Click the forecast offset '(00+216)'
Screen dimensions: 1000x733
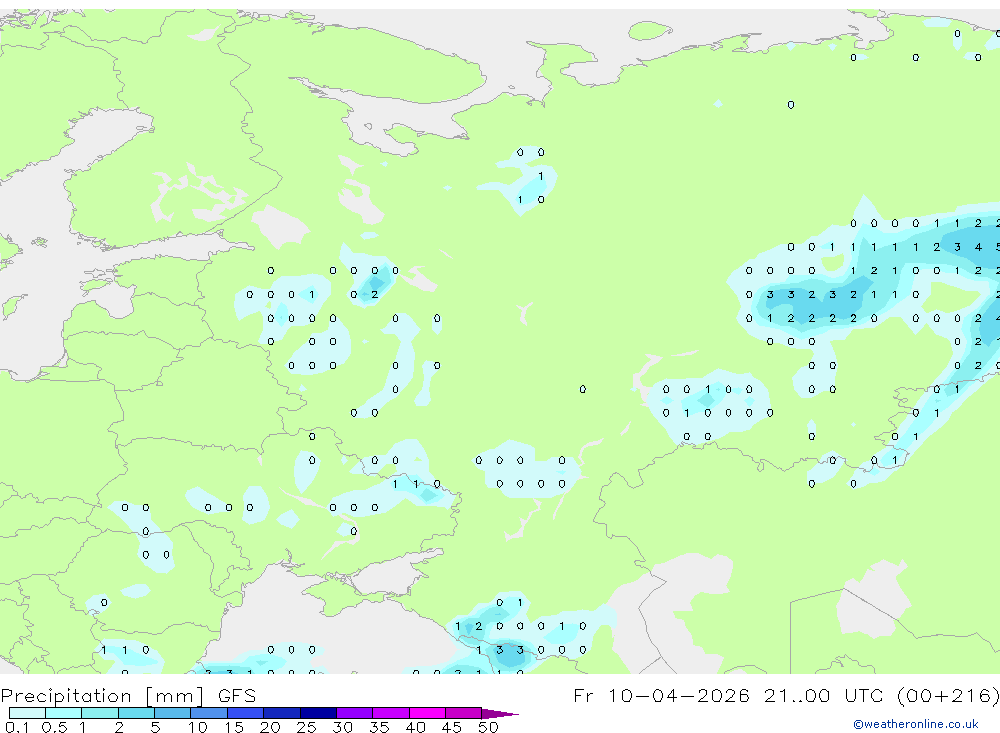tap(948, 695)
